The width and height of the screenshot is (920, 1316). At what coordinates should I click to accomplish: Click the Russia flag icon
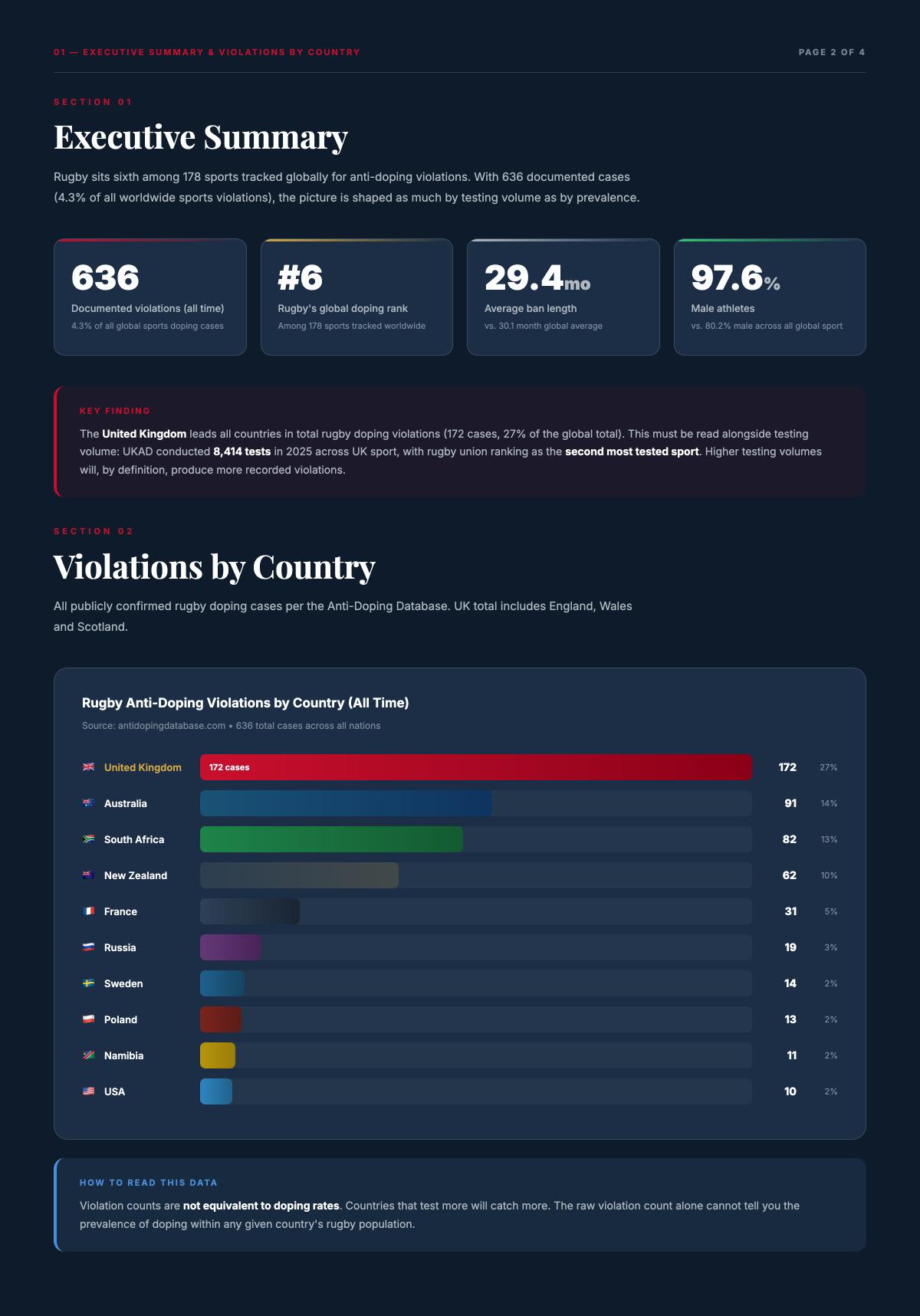point(88,947)
